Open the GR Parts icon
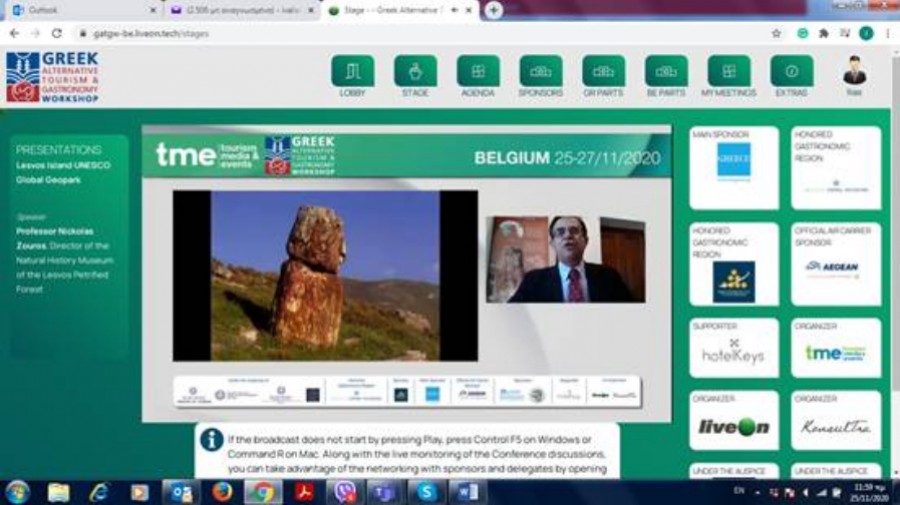 point(603,72)
